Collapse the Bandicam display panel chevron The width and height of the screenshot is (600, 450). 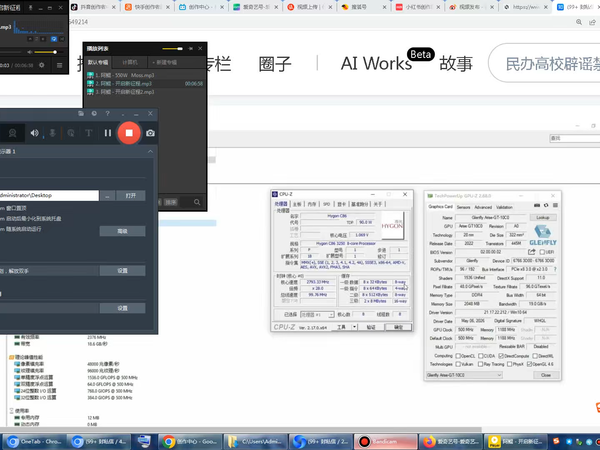point(150,152)
